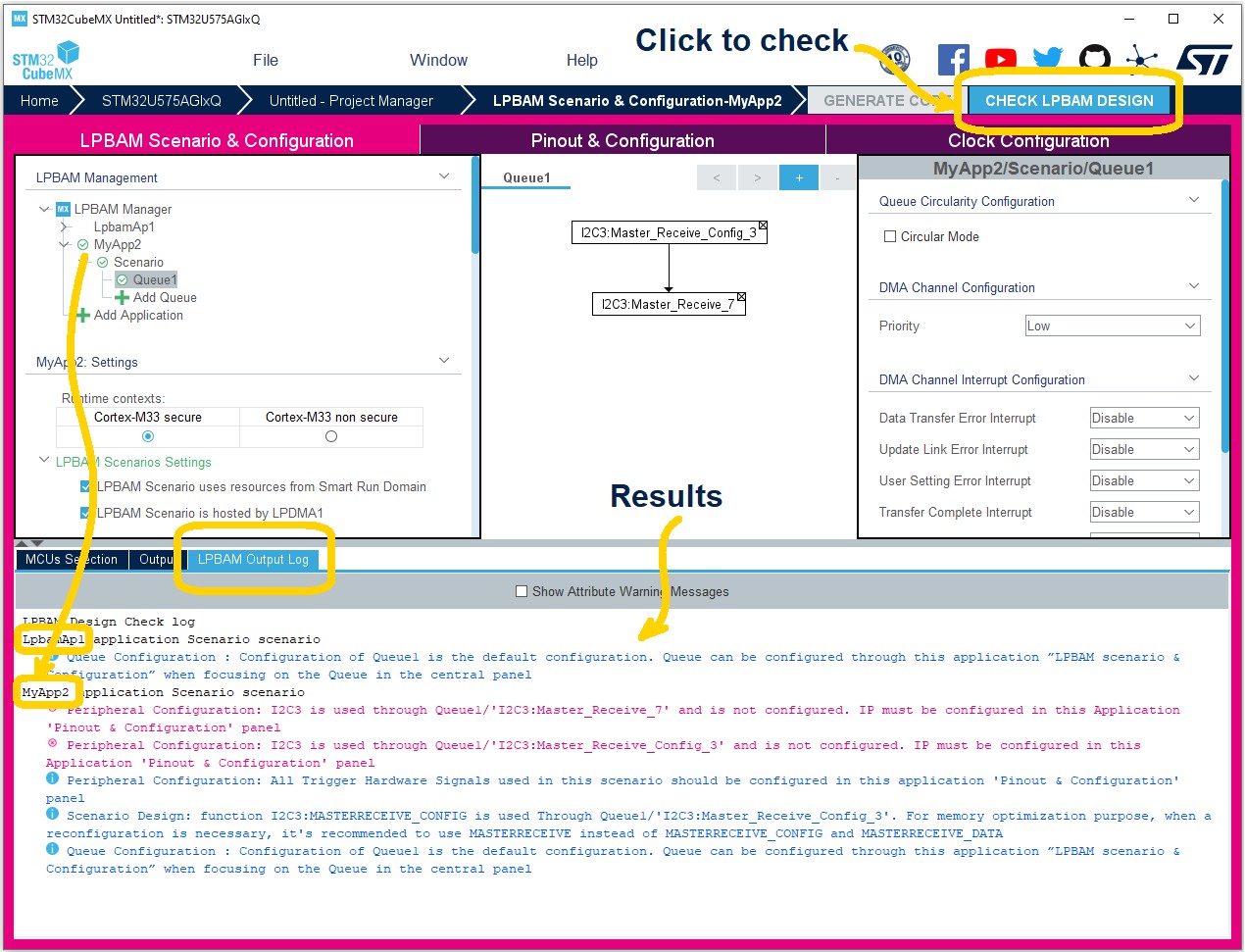Click the green check icon beside Scenario

coord(102,263)
